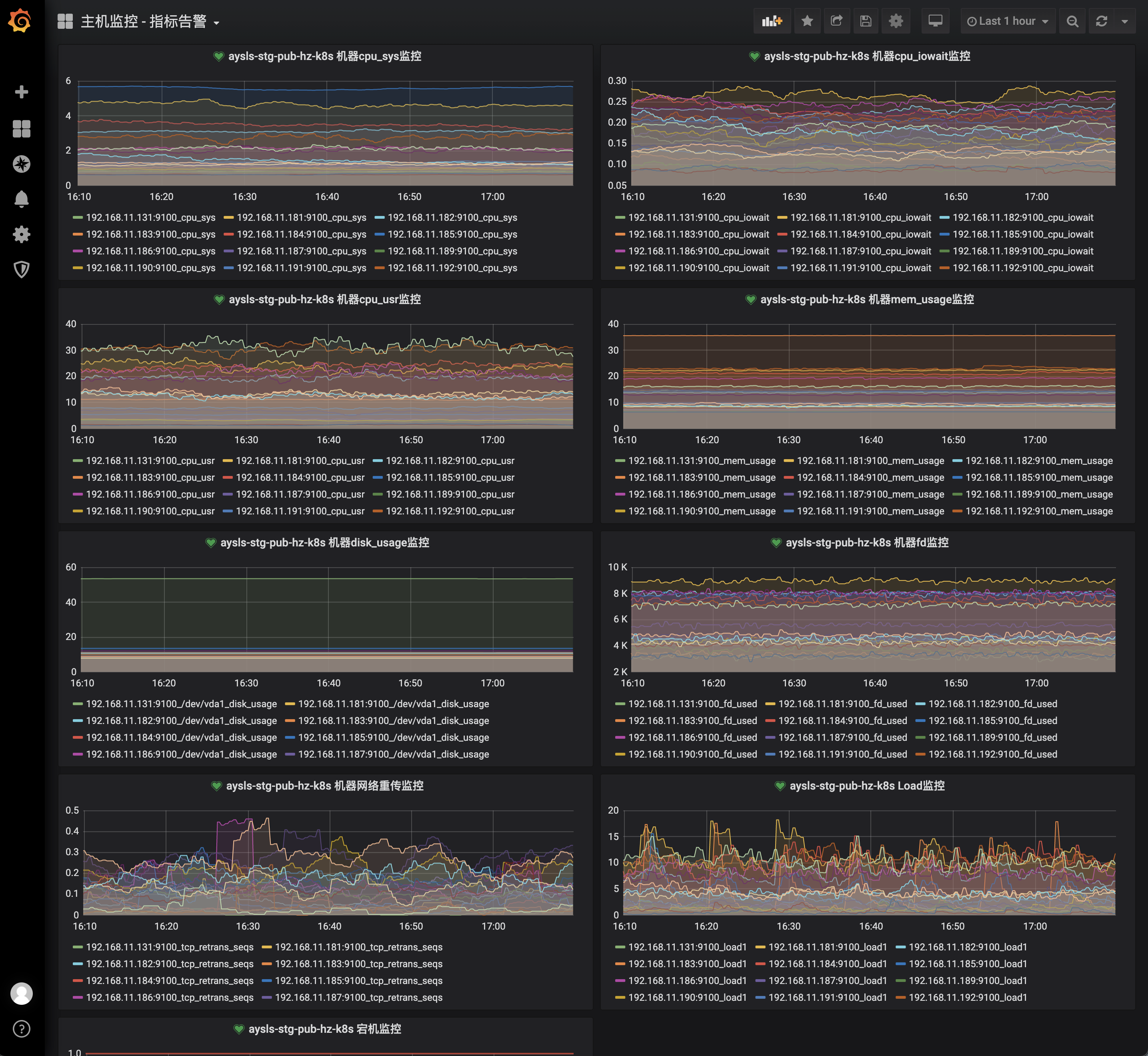Click the Add panel toolbar icon
Viewport: 1148px width, 1056px height.
tap(772, 21)
